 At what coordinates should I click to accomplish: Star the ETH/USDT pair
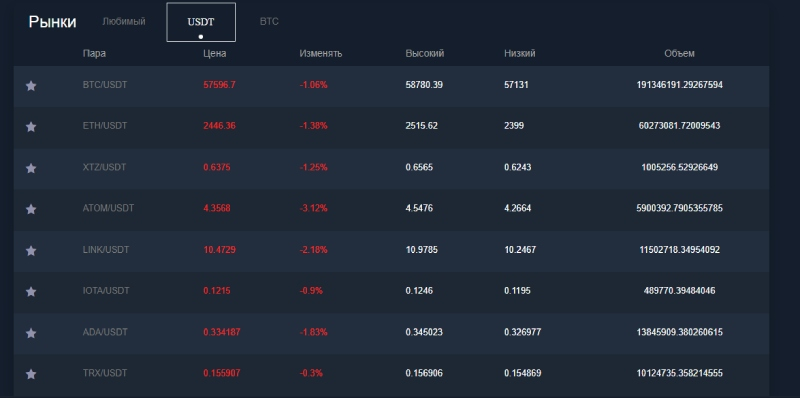[31, 127]
